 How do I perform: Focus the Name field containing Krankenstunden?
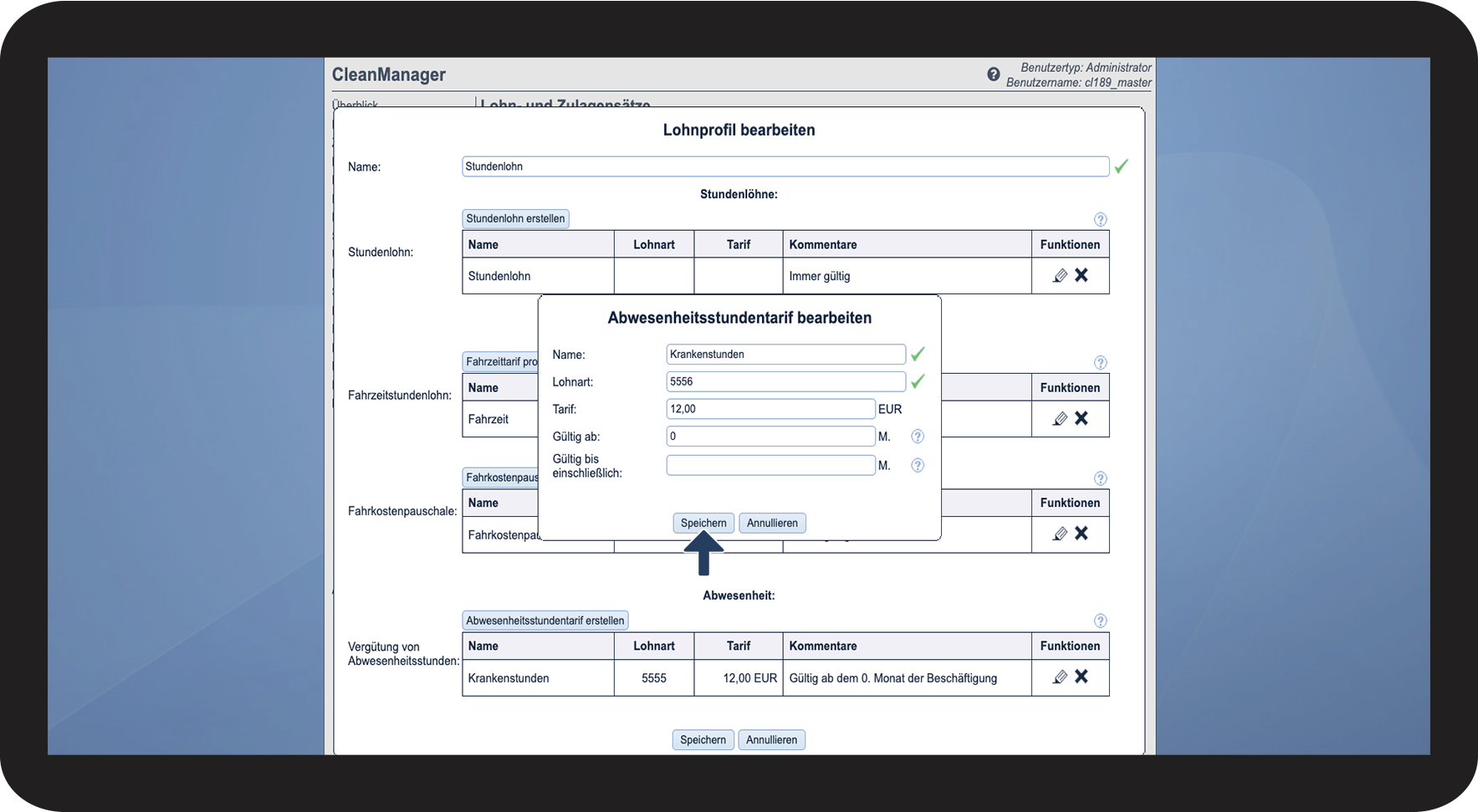[785, 355]
